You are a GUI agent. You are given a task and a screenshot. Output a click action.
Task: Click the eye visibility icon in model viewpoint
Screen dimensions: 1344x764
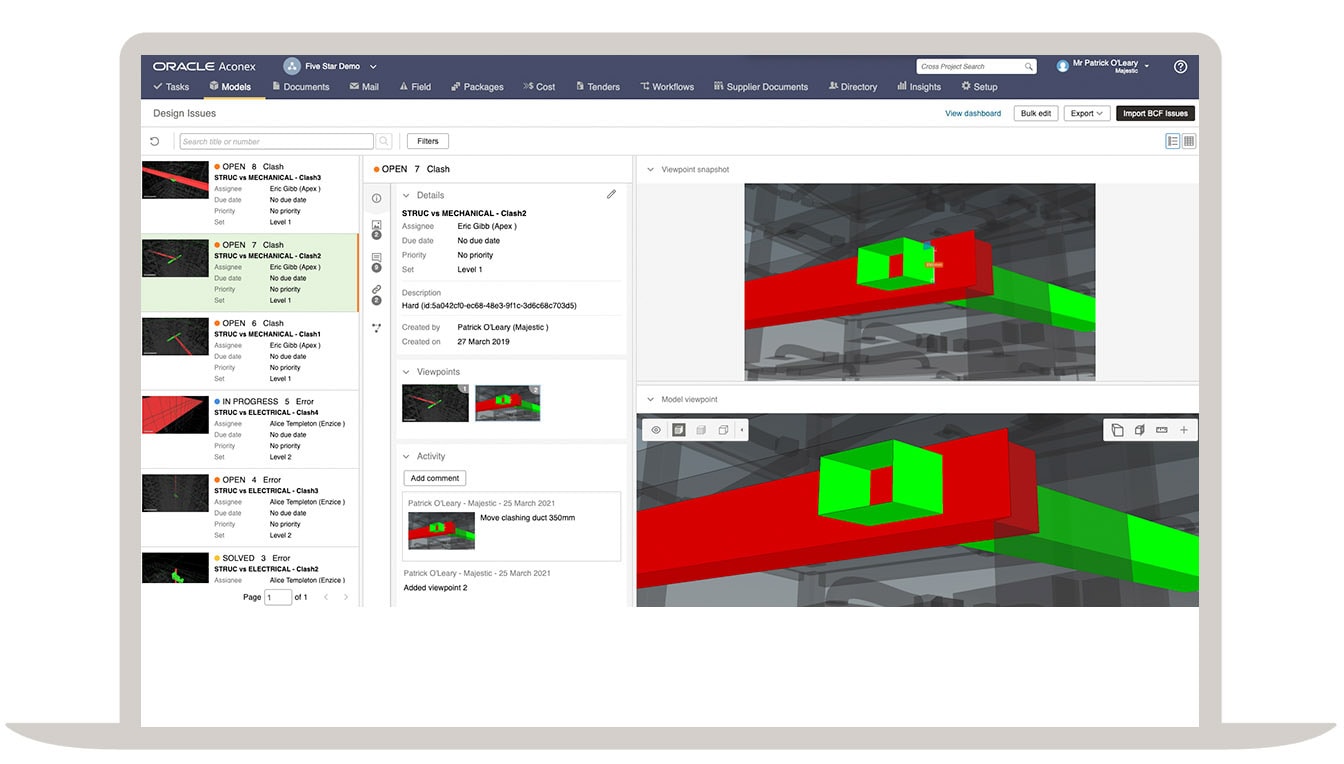[655, 429]
